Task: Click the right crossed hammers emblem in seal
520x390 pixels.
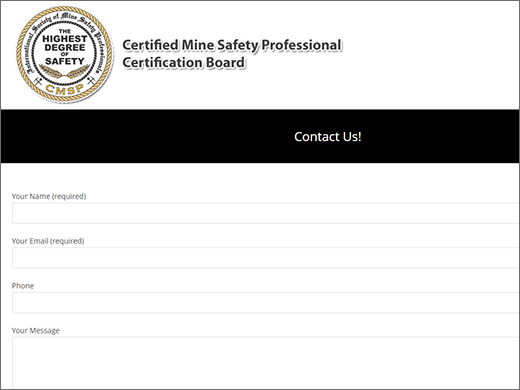Action: coord(91,80)
